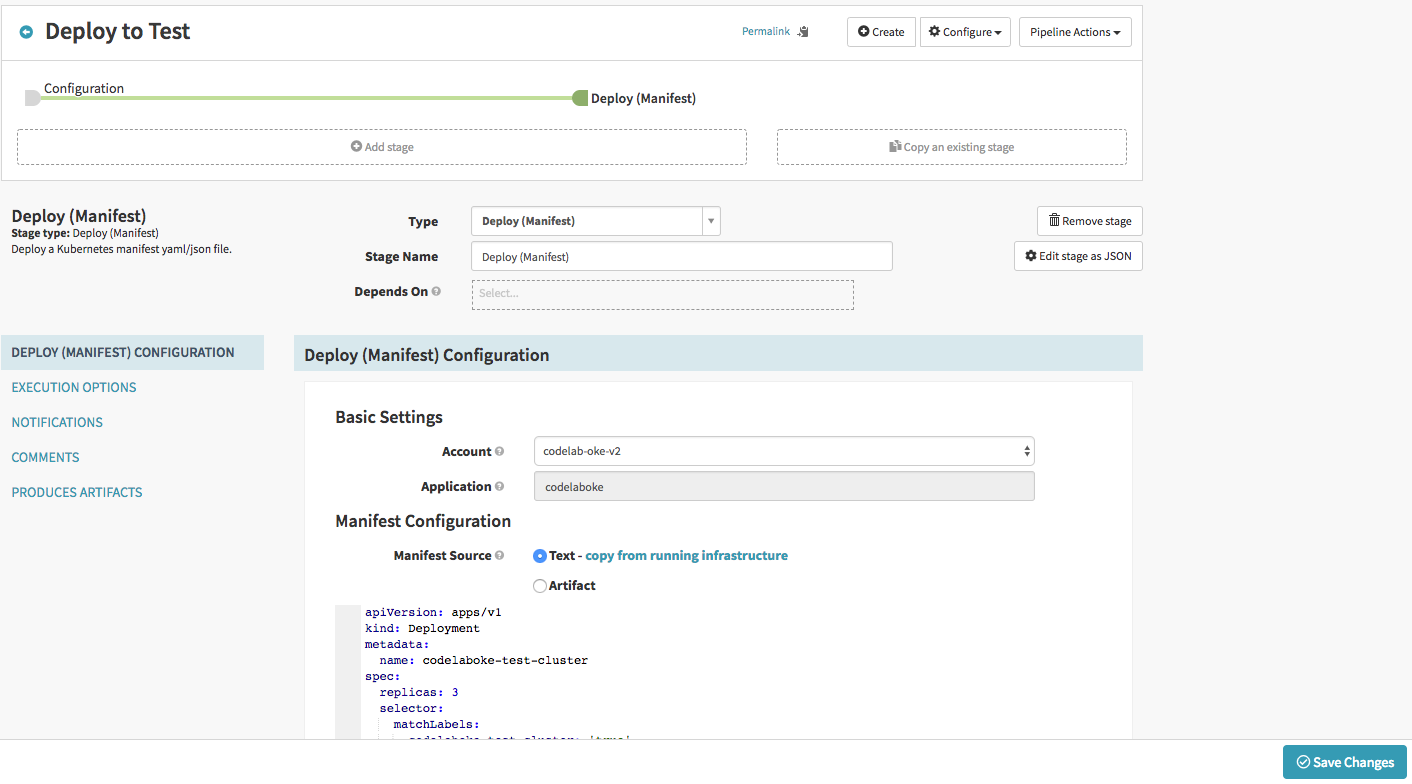Open the Configure dropdown menu
Image resolution: width=1412 pixels, height=784 pixels.
(965, 32)
